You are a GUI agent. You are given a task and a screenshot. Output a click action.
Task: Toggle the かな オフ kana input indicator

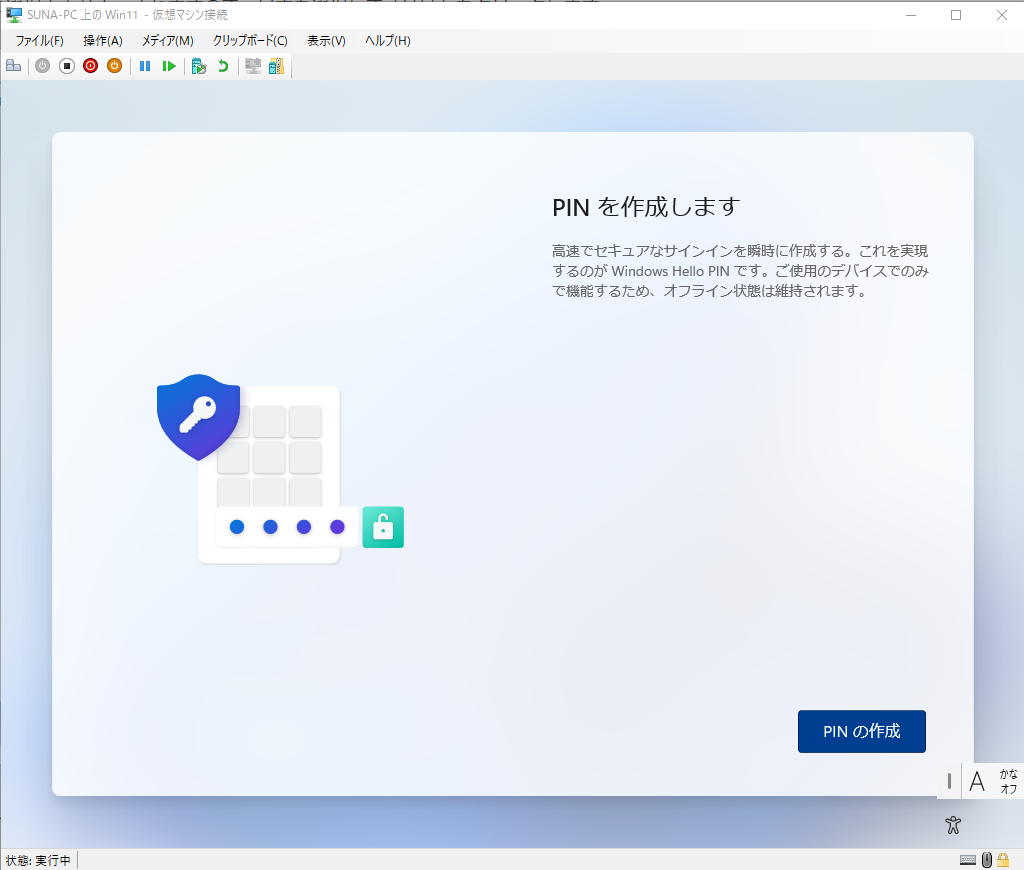[x=1008, y=781]
